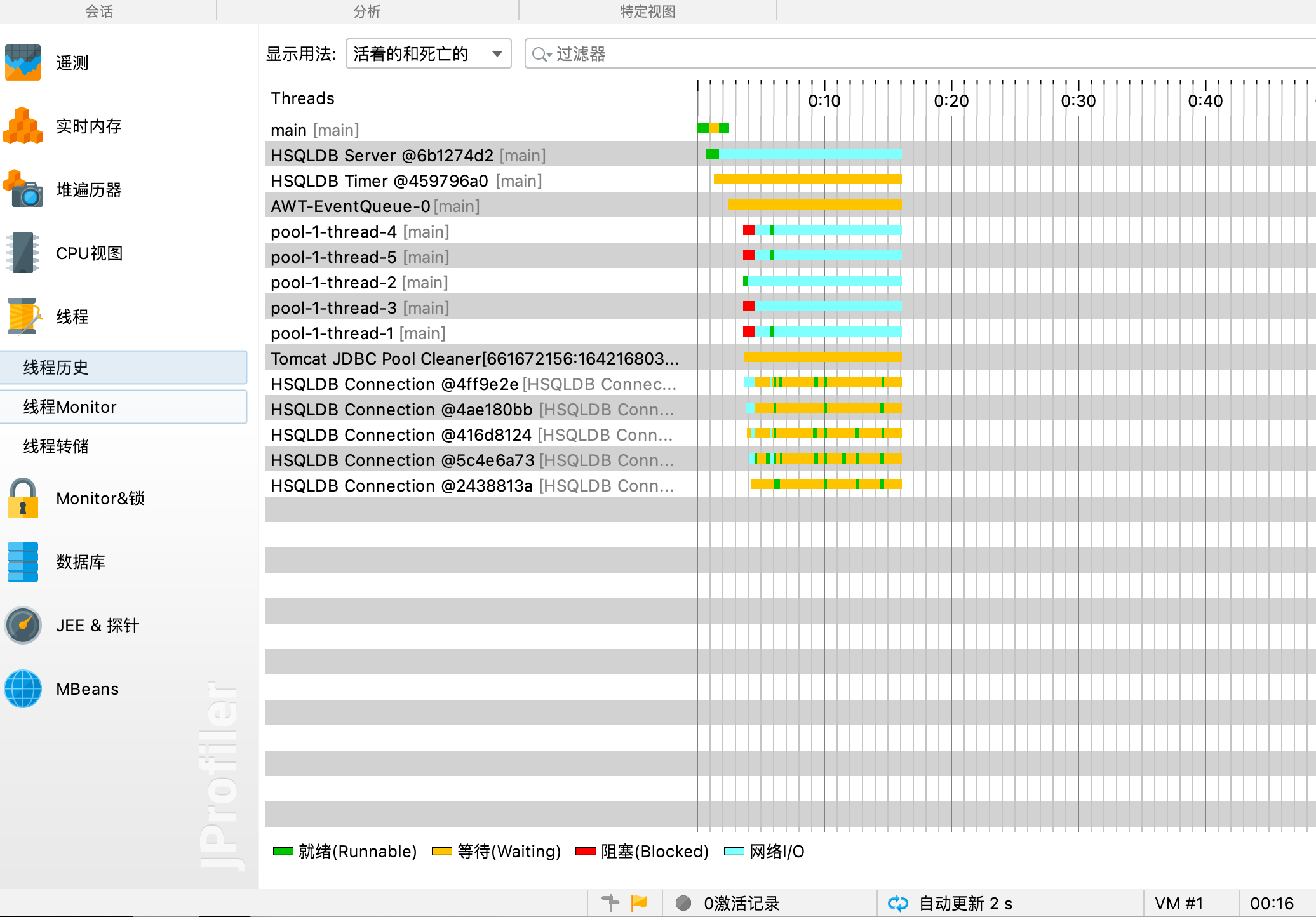
Task: Open the 显示用法 dropdown 活着的和死亡的
Action: click(428, 54)
